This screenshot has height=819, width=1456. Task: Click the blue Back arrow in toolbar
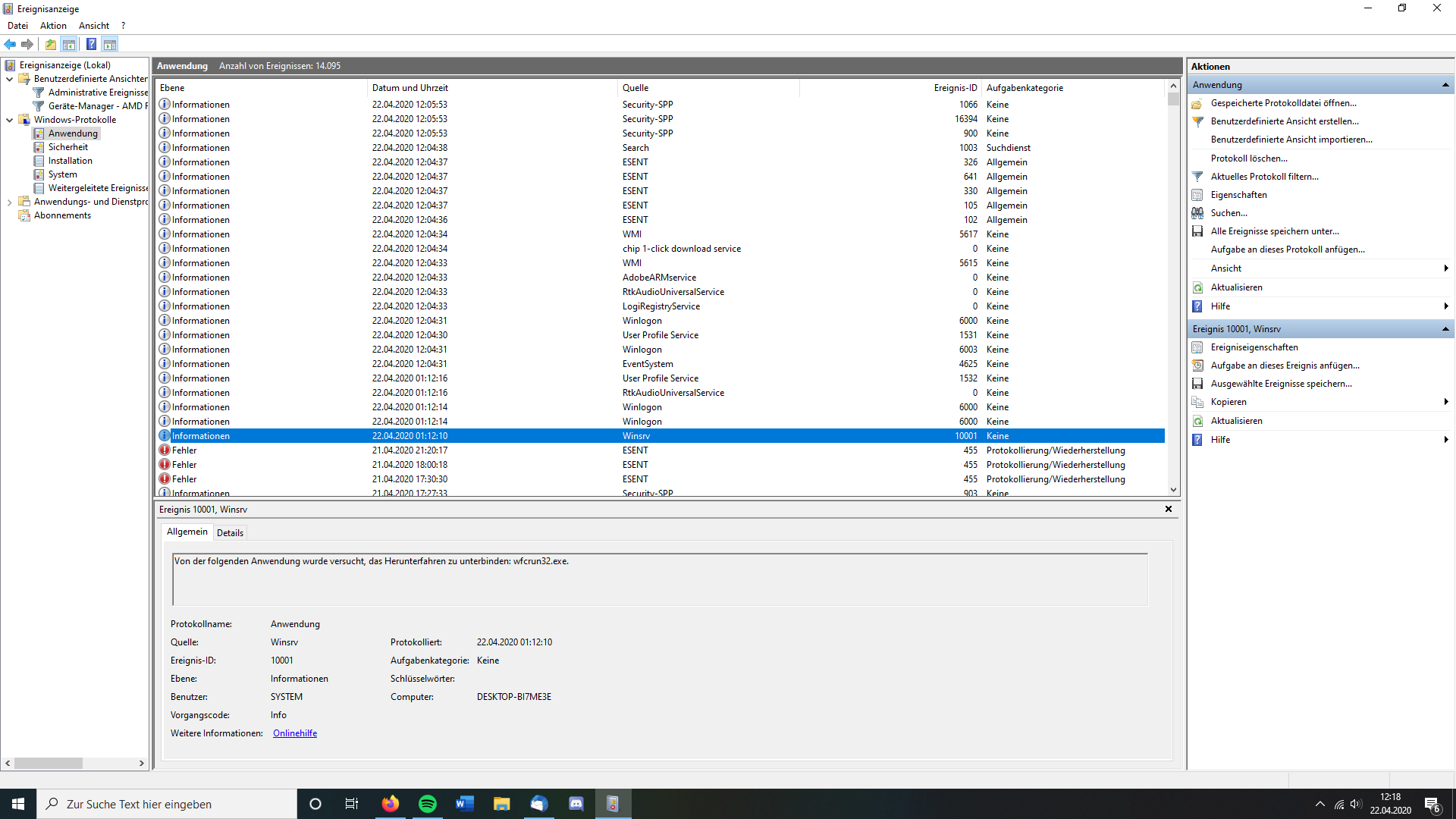[x=10, y=44]
